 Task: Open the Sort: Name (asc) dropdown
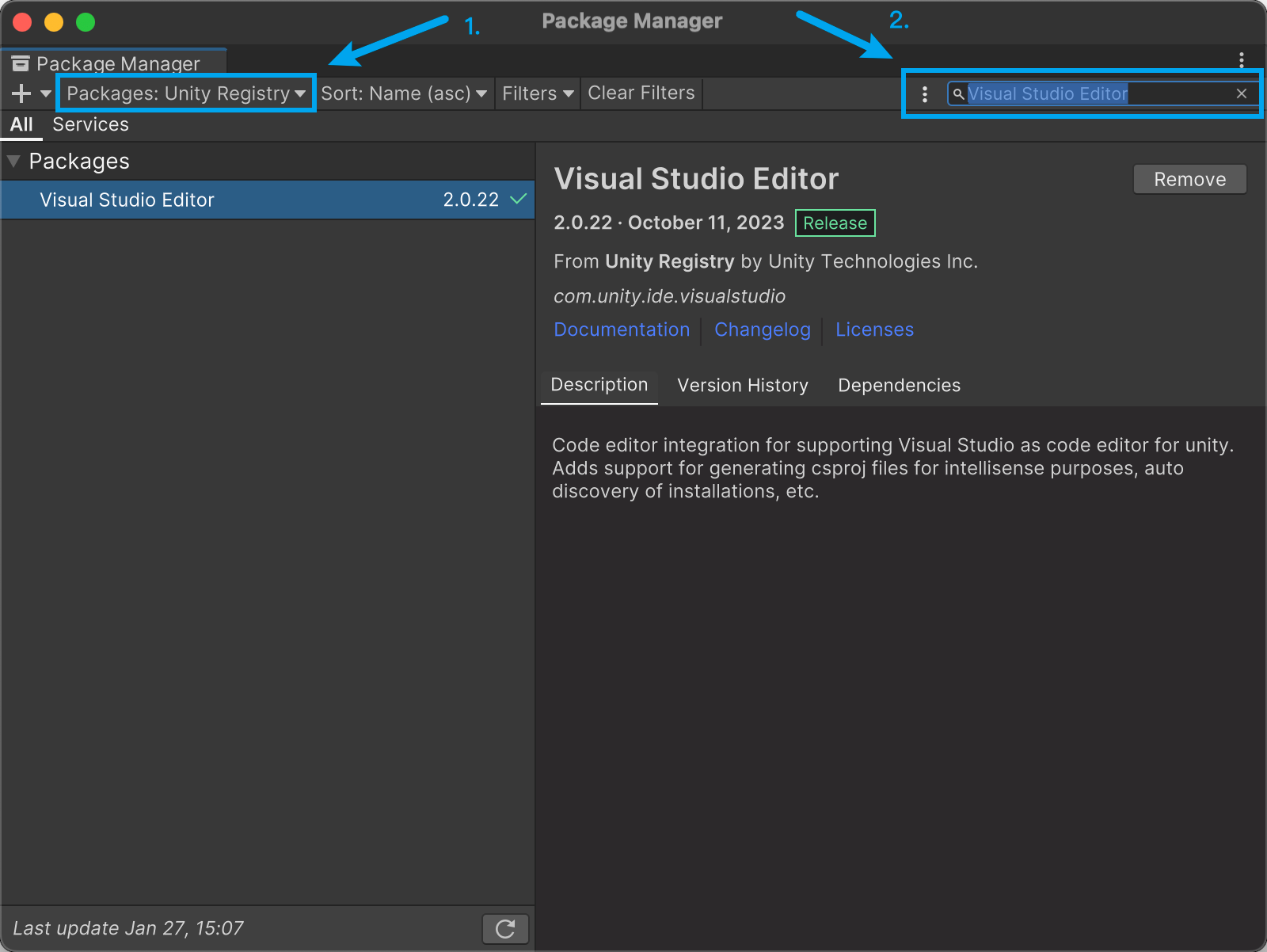[x=404, y=93]
